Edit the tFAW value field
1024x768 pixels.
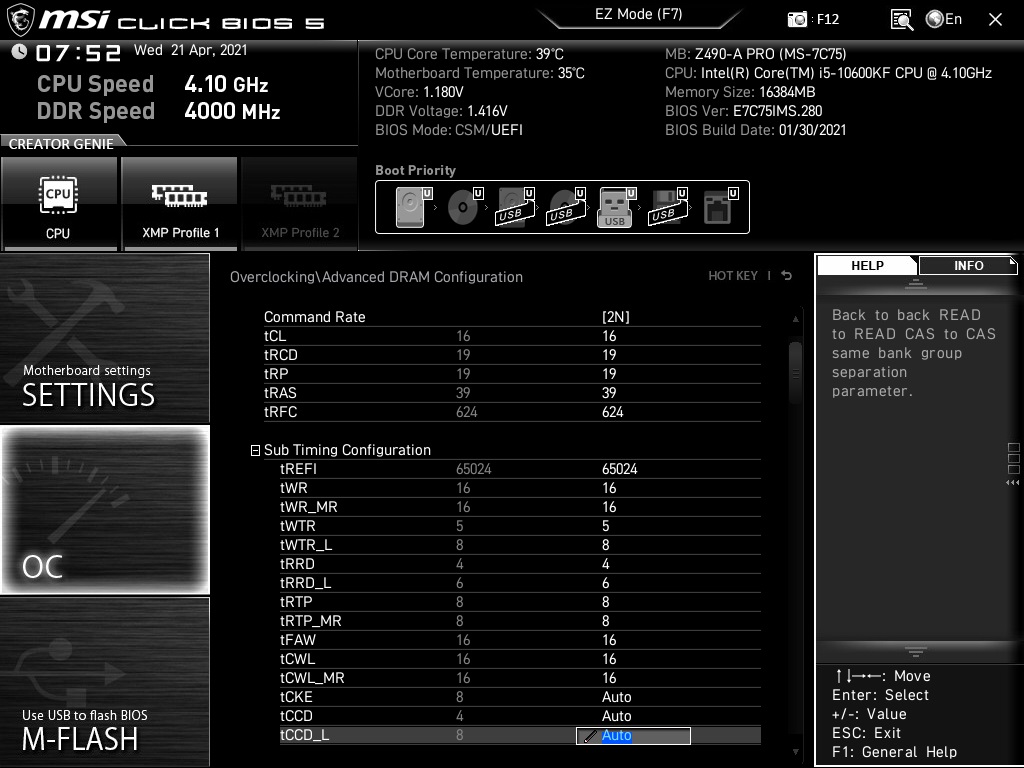[x=609, y=640]
